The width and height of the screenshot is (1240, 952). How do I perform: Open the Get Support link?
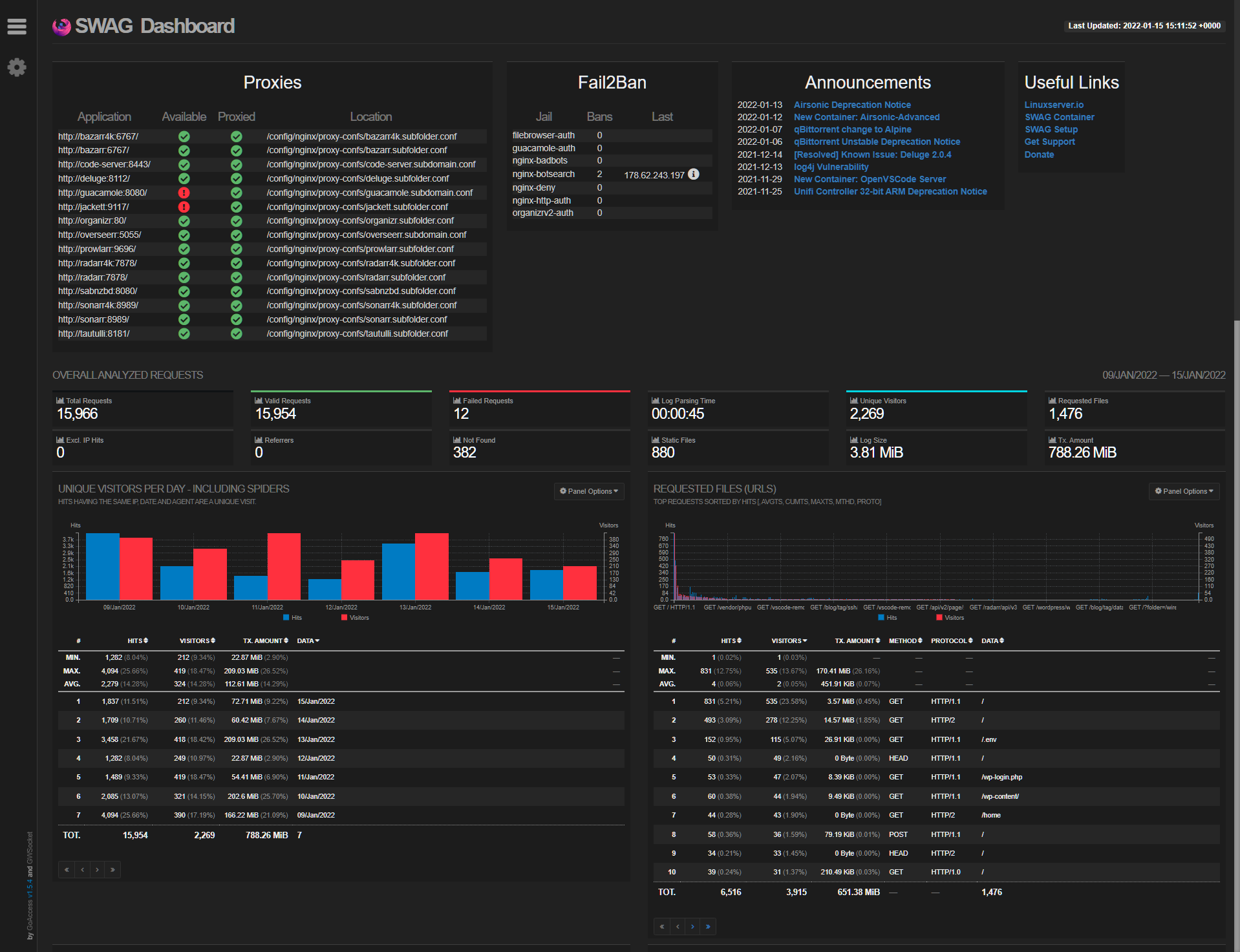pyautogui.click(x=1049, y=142)
